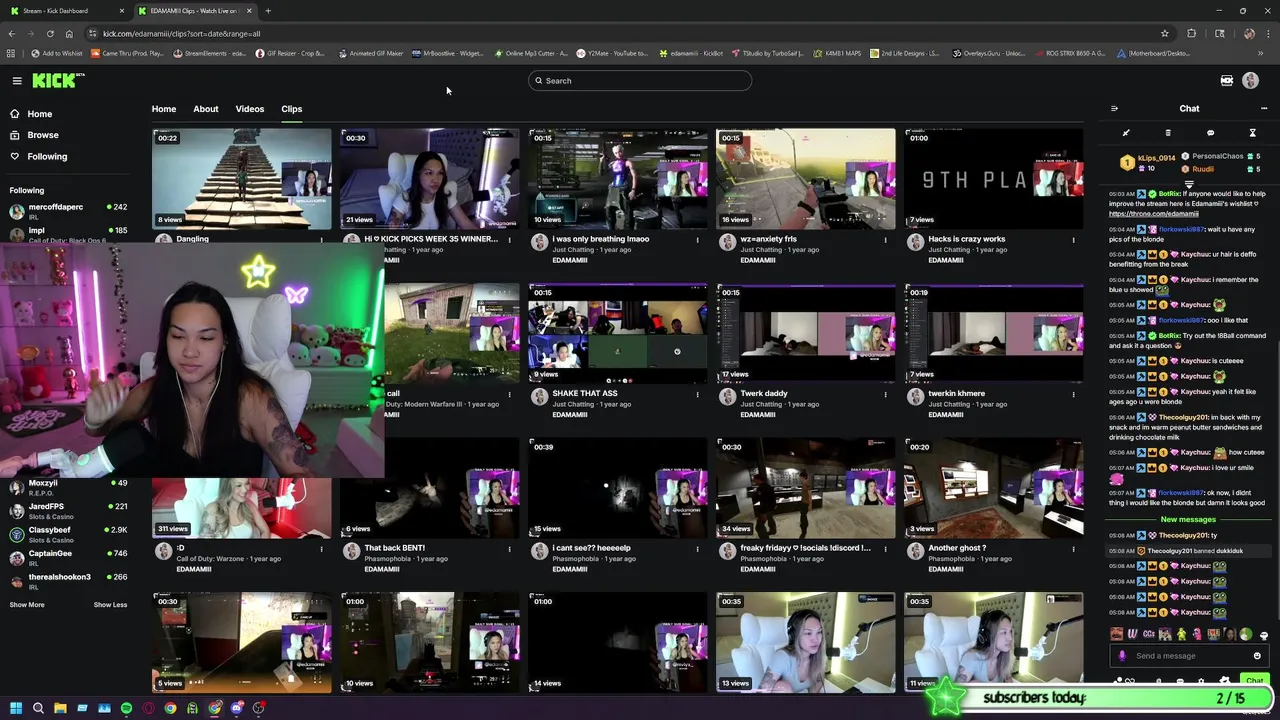1280x720 pixels.
Task: Click the KLips_0914 leaderboard entry
Action: (1148, 162)
